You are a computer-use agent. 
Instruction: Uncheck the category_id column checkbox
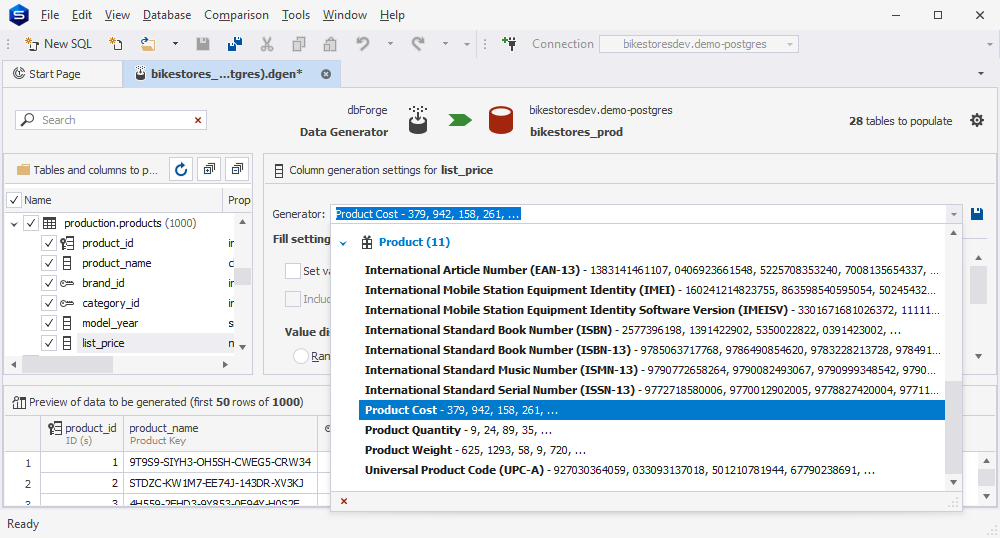[x=48, y=303]
